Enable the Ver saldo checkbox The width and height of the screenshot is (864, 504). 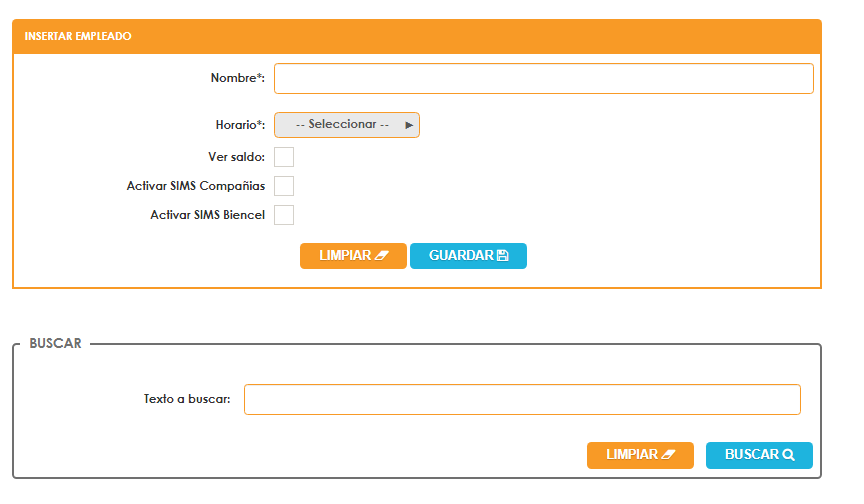[x=284, y=157]
